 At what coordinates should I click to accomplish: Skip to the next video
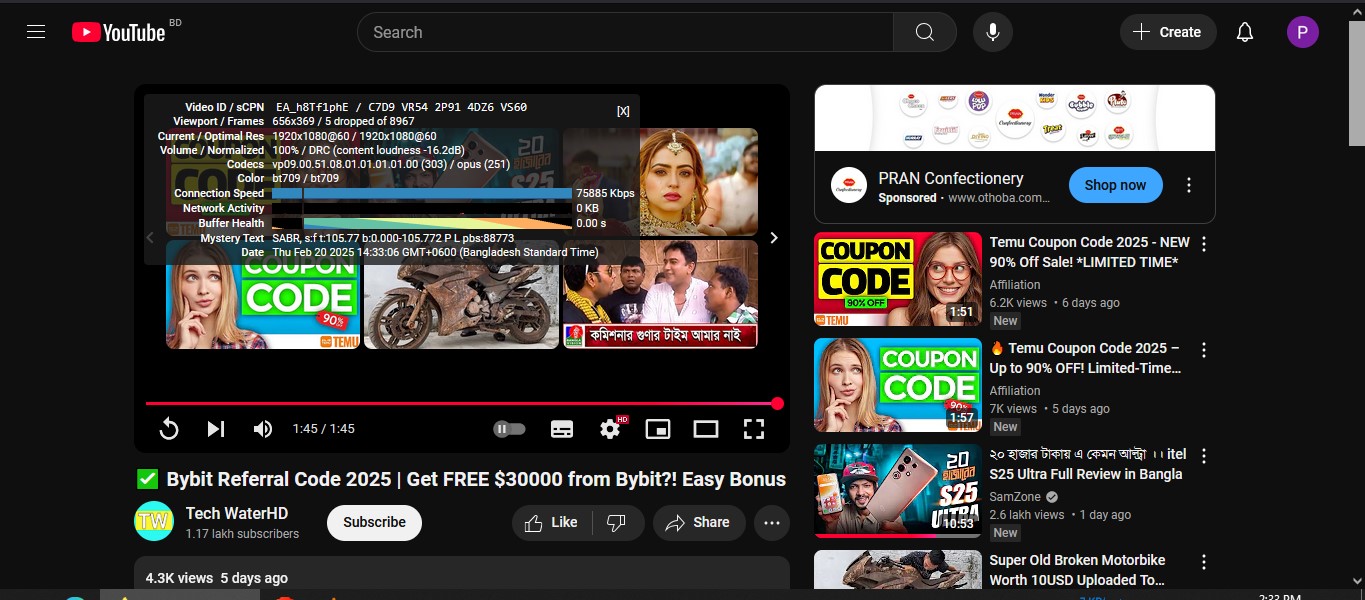click(215, 429)
